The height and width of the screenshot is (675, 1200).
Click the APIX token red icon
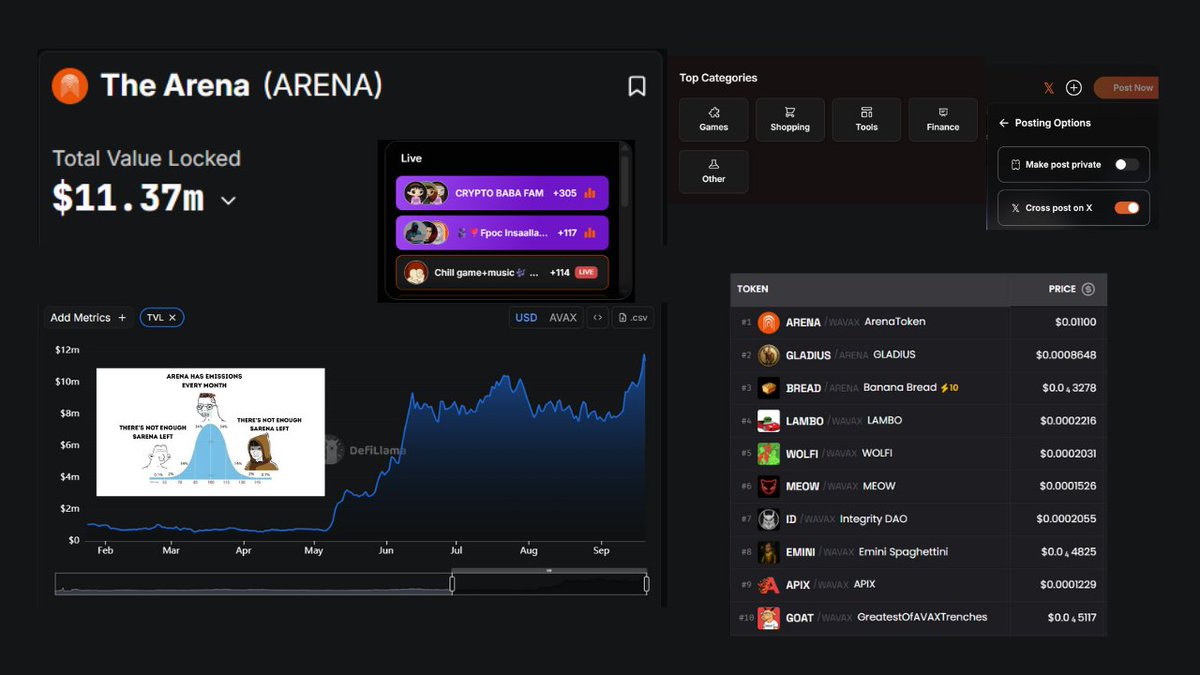[x=768, y=585]
